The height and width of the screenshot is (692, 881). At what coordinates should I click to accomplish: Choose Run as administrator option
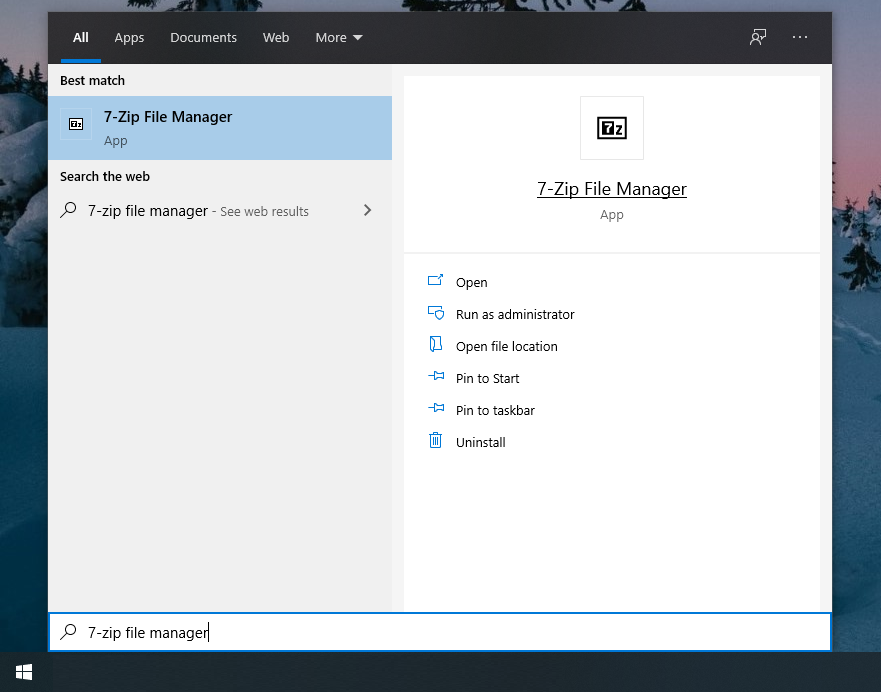pyautogui.click(x=515, y=314)
